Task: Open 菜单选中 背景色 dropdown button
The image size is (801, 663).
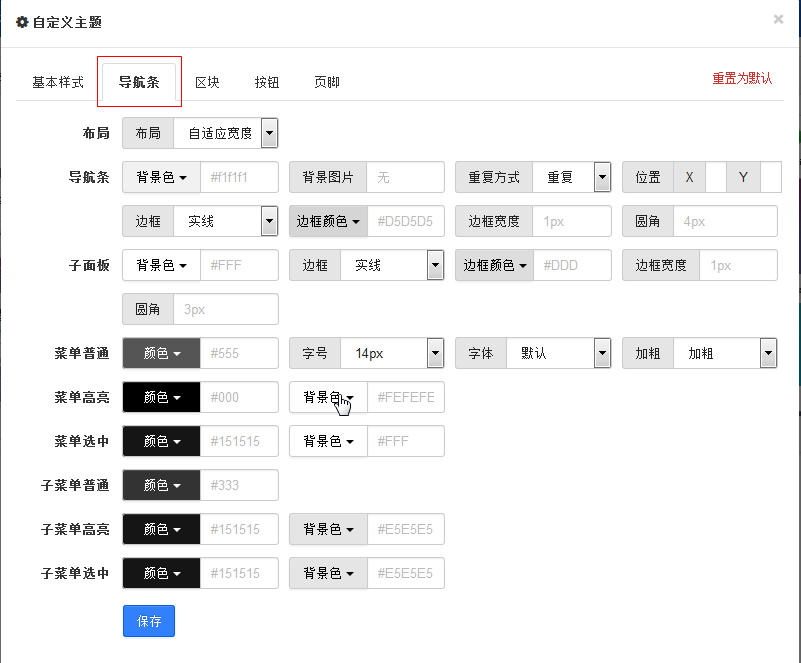Action: coord(328,441)
